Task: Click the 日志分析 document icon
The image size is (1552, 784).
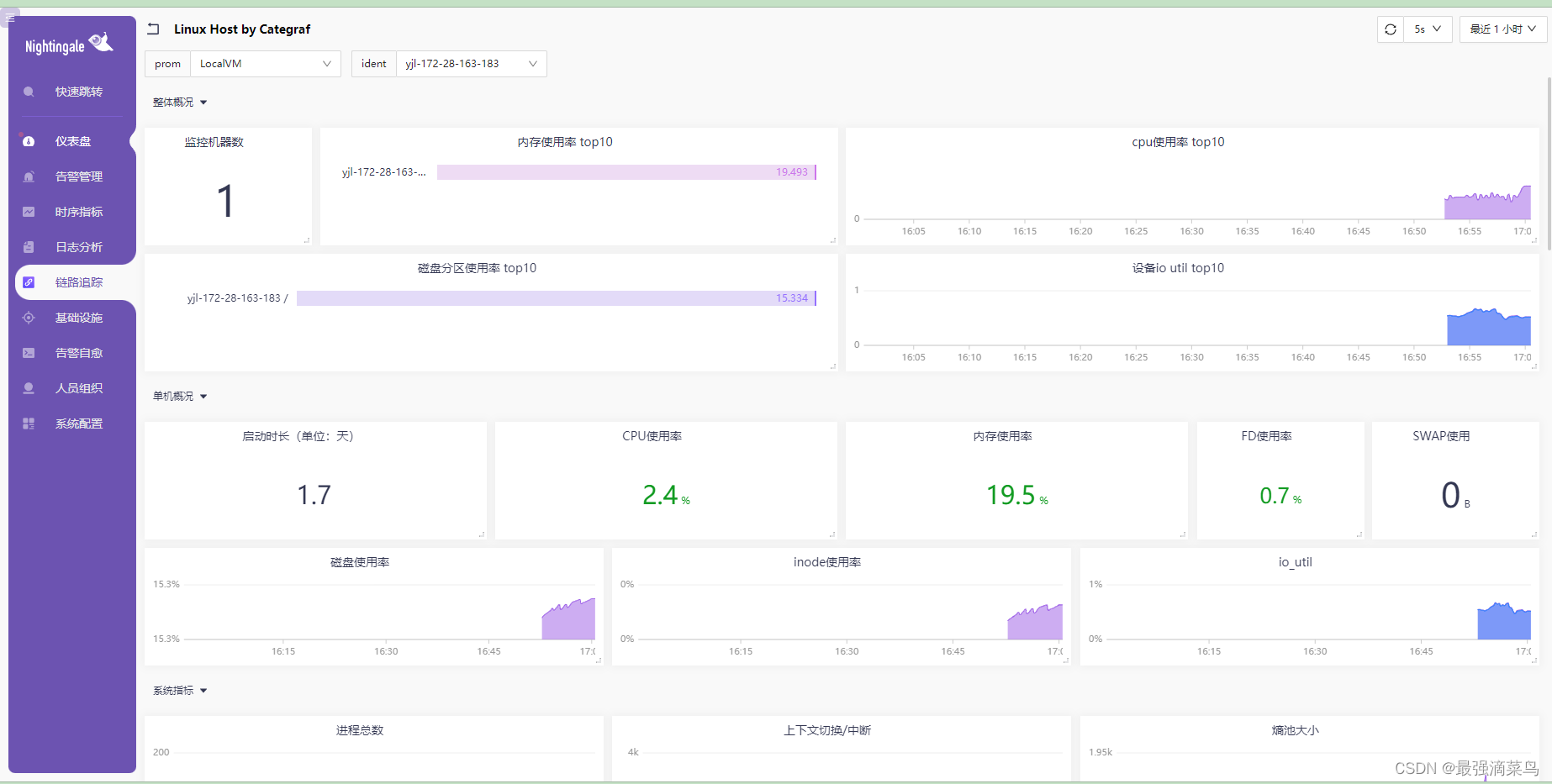Action: coord(29,247)
